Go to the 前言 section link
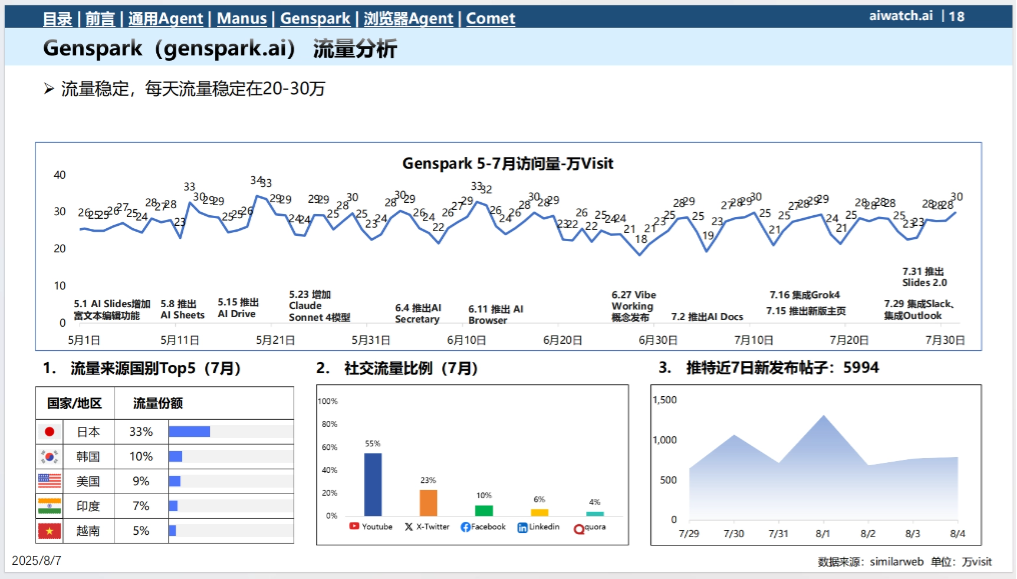 [x=100, y=18]
